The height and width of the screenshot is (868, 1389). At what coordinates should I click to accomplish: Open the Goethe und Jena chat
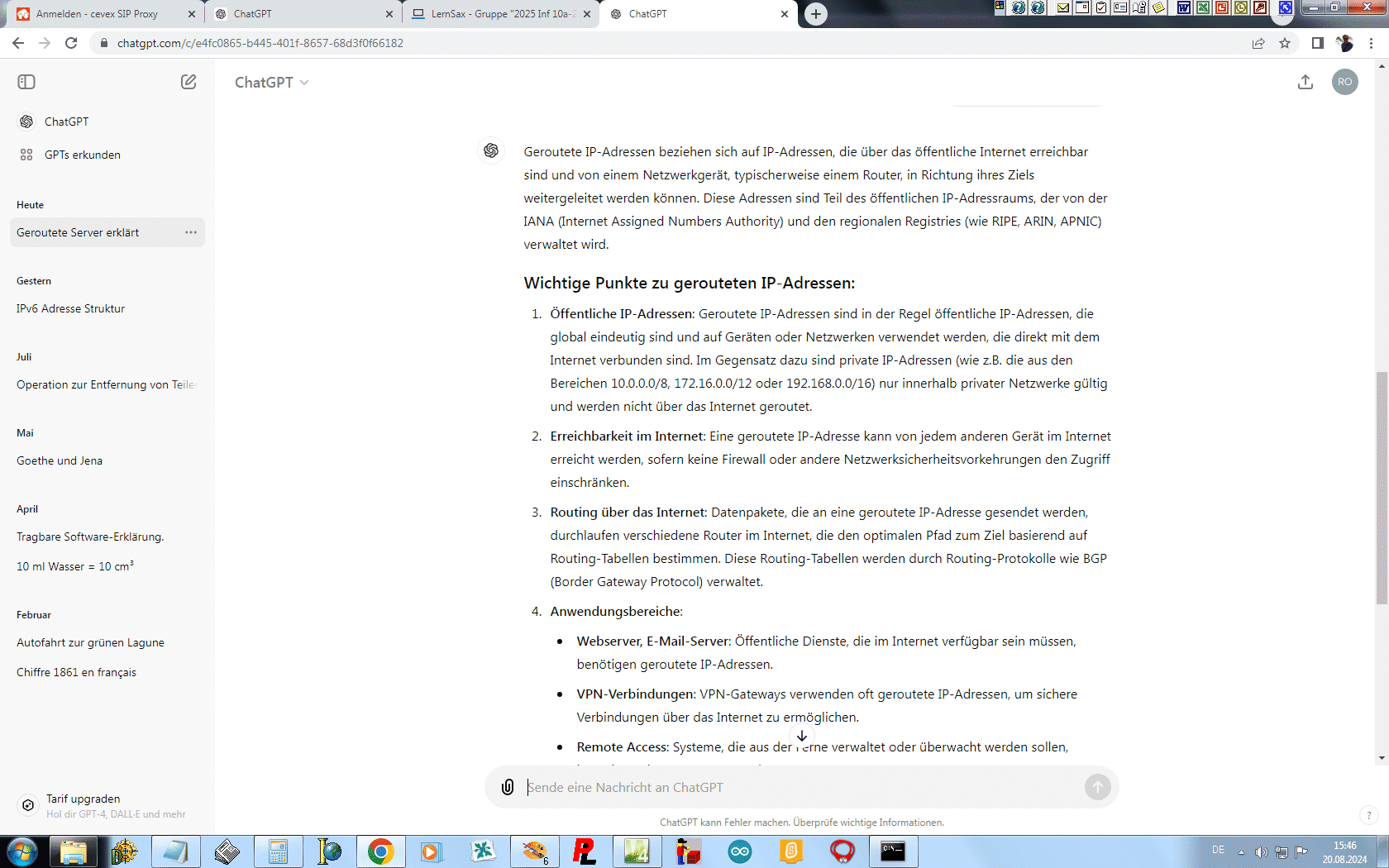click(107, 460)
